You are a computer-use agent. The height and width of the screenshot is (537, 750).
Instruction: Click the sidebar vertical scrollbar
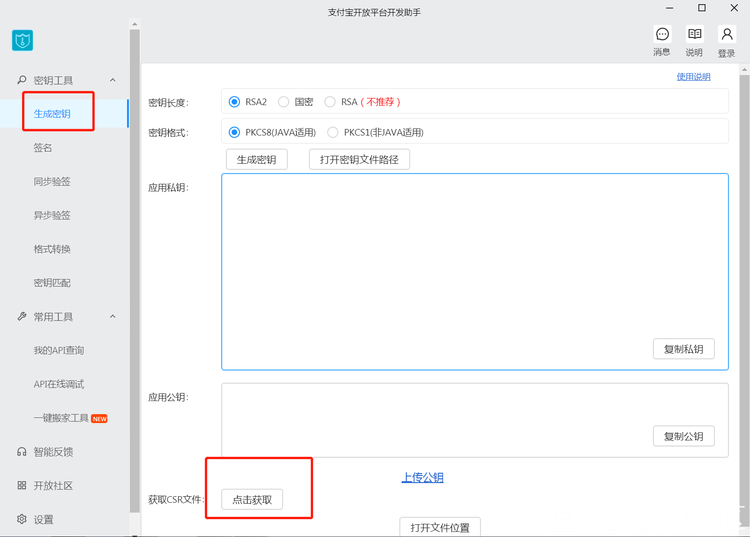point(134,270)
